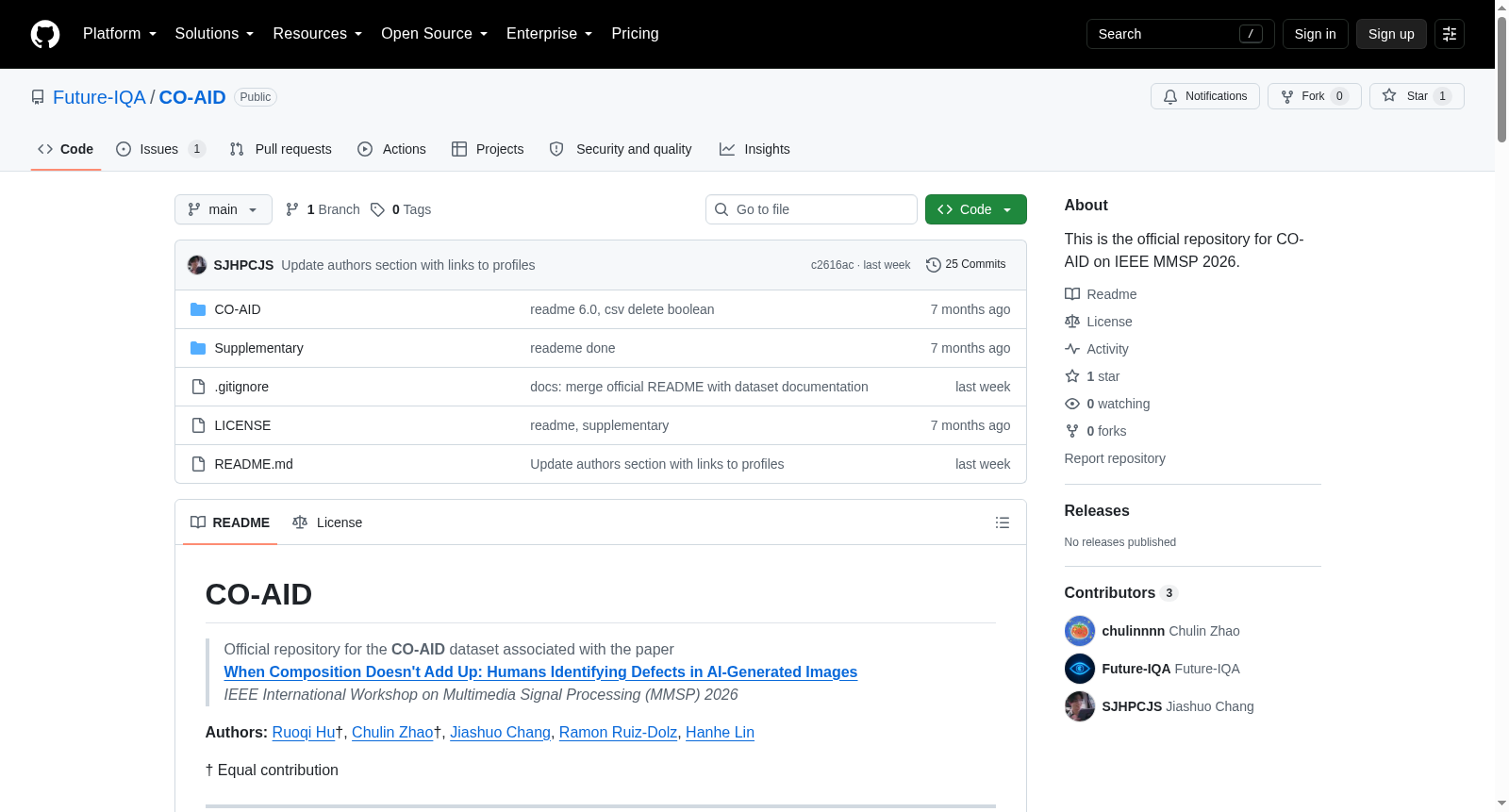Switch to the Insights tab
1509x812 pixels.
coord(754,149)
